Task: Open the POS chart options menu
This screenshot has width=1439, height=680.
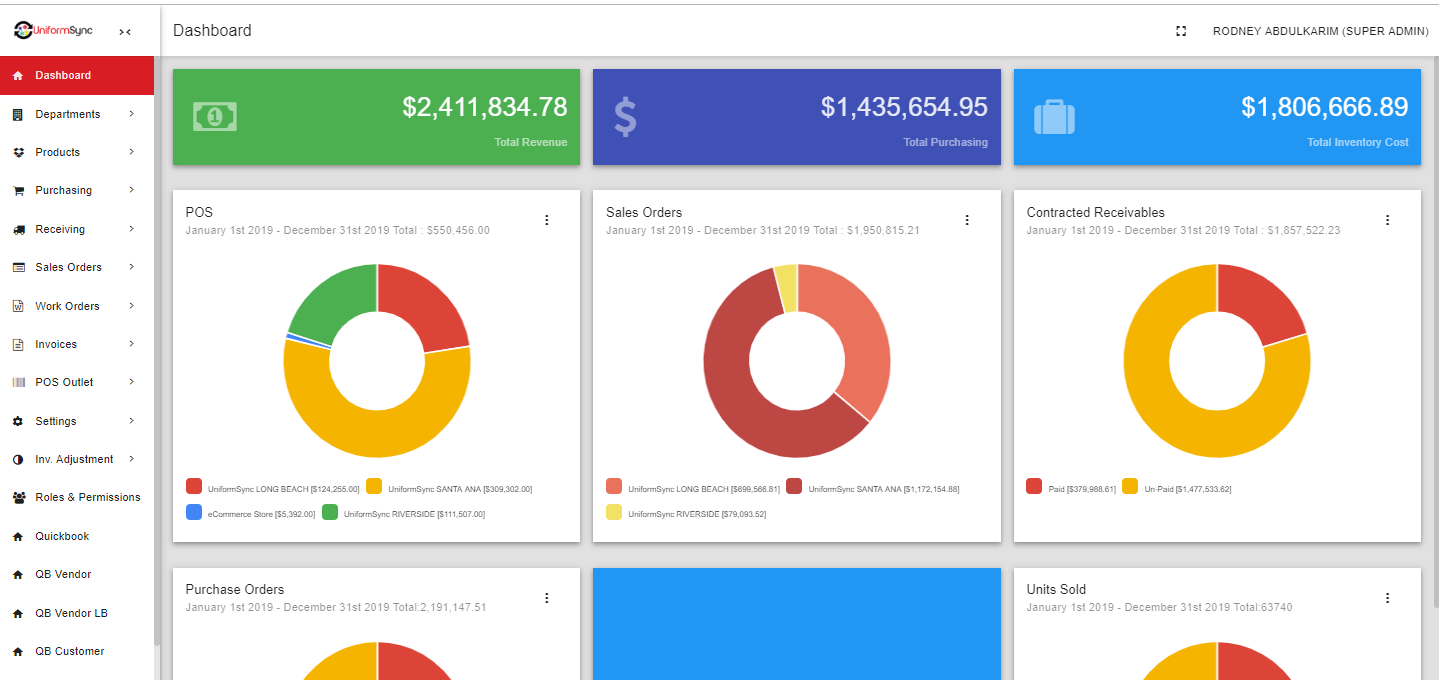Action: [x=547, y=220]
